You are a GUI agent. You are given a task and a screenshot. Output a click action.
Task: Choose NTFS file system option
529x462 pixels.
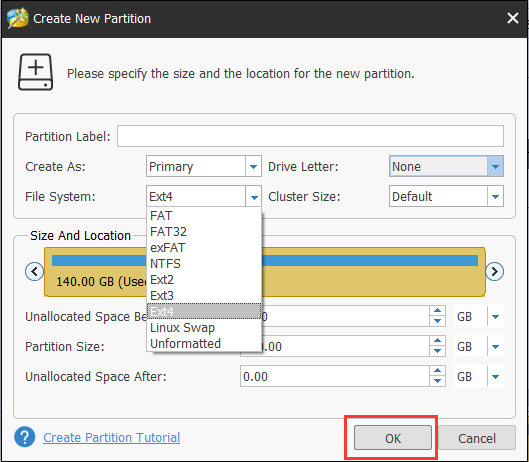[x=204, y=263]
